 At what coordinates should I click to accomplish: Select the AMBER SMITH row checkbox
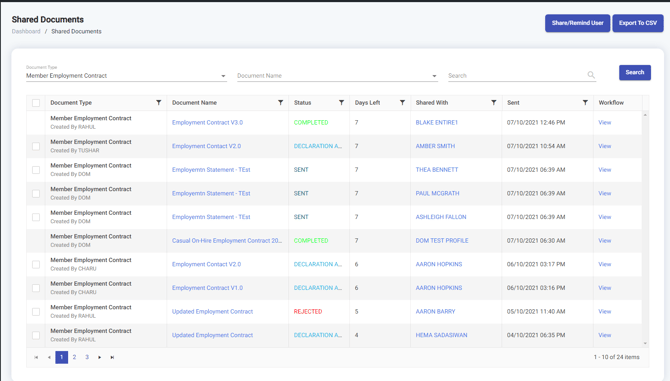[x=36, y=146]
